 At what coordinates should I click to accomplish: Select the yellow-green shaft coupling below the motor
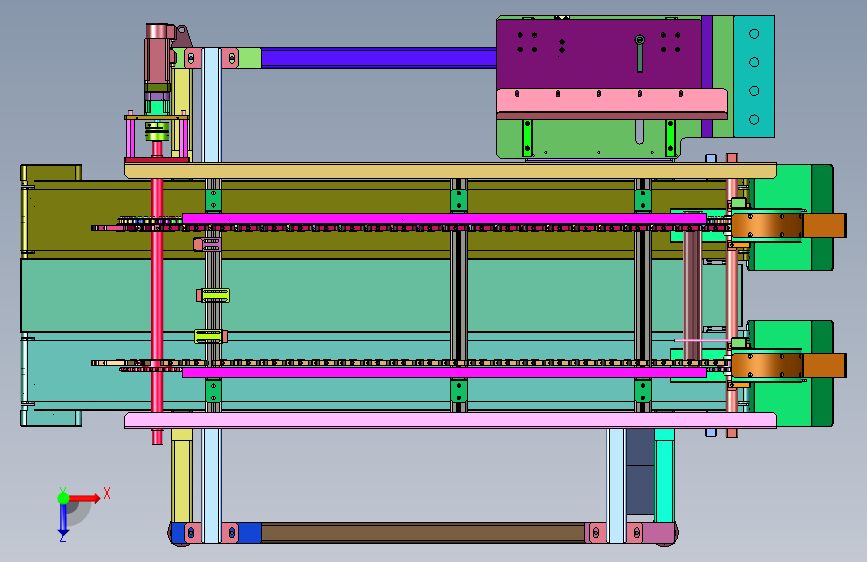(x=157, y=132)
